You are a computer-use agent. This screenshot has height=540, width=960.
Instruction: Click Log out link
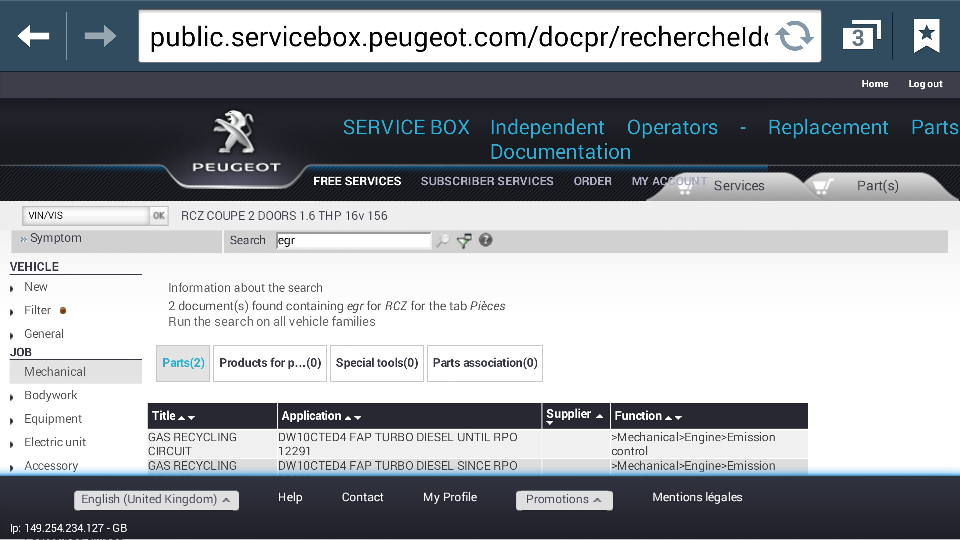(x=925, y=84)
